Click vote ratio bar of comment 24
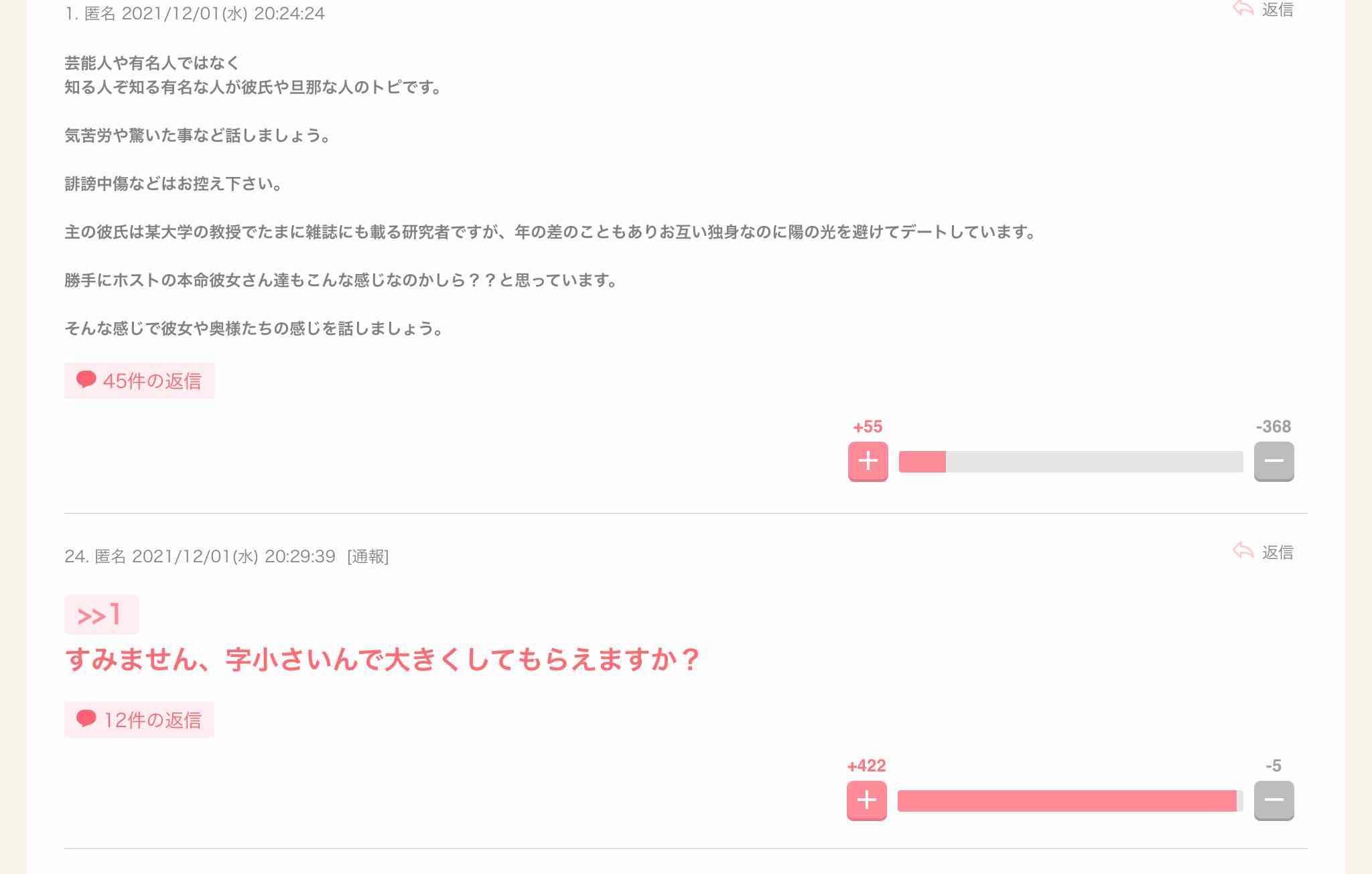Viewport: 1372px width, 874px height. [x=1070, y=801]
